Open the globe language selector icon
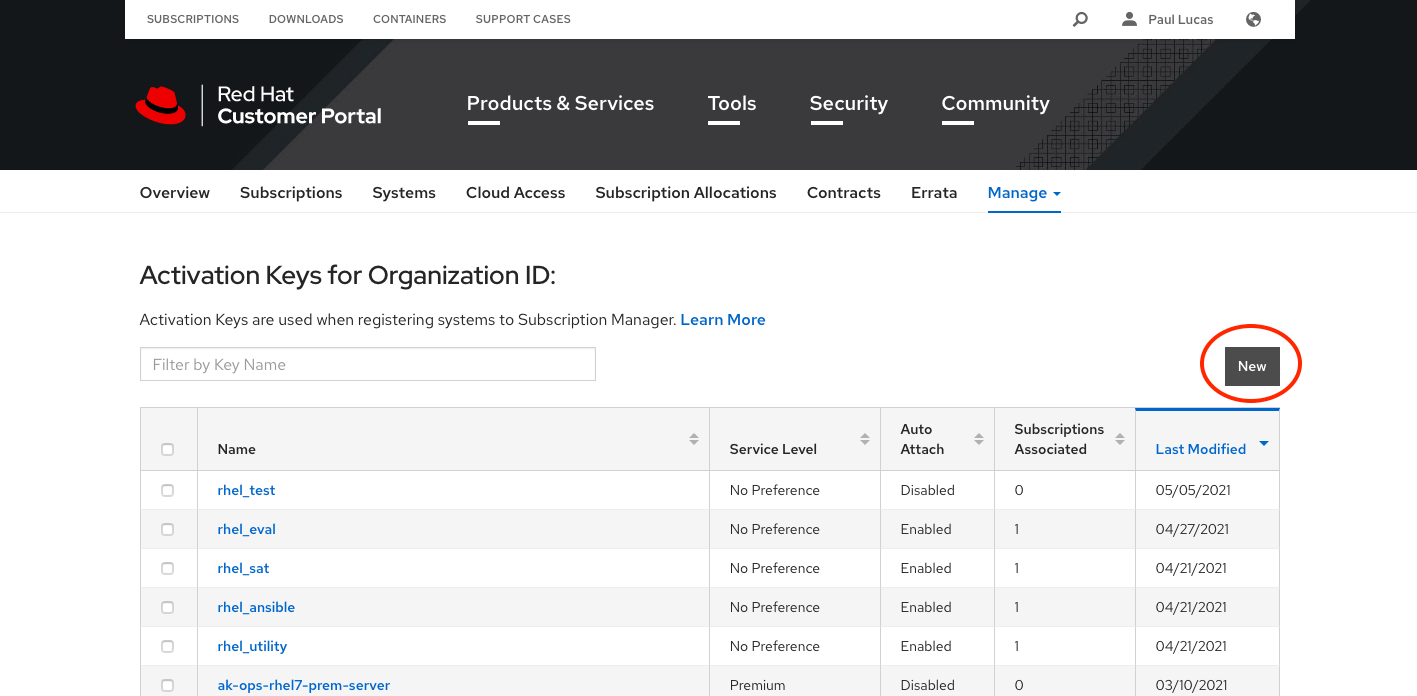 point(1253,19)
